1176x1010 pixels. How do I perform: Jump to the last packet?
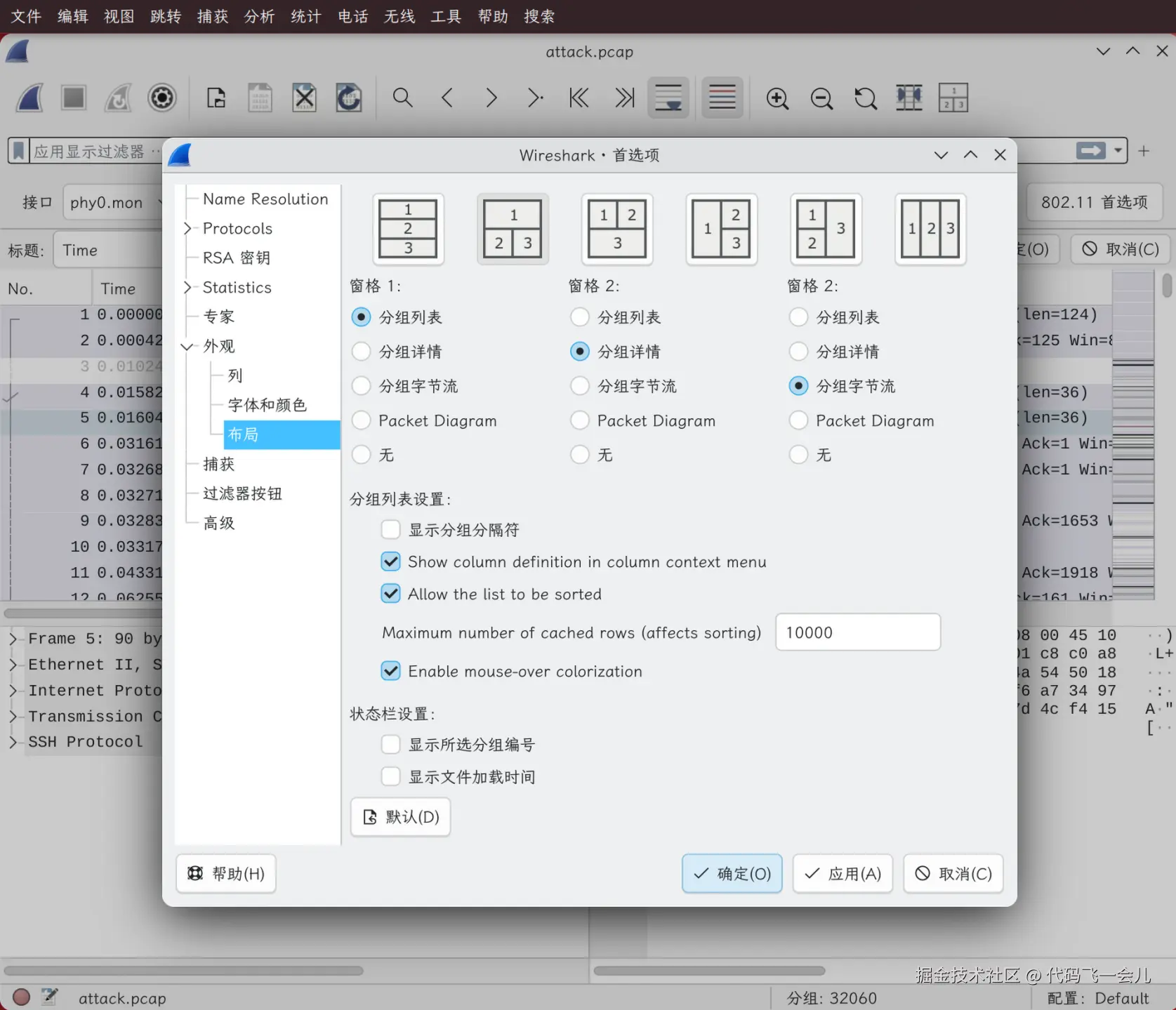623,98
